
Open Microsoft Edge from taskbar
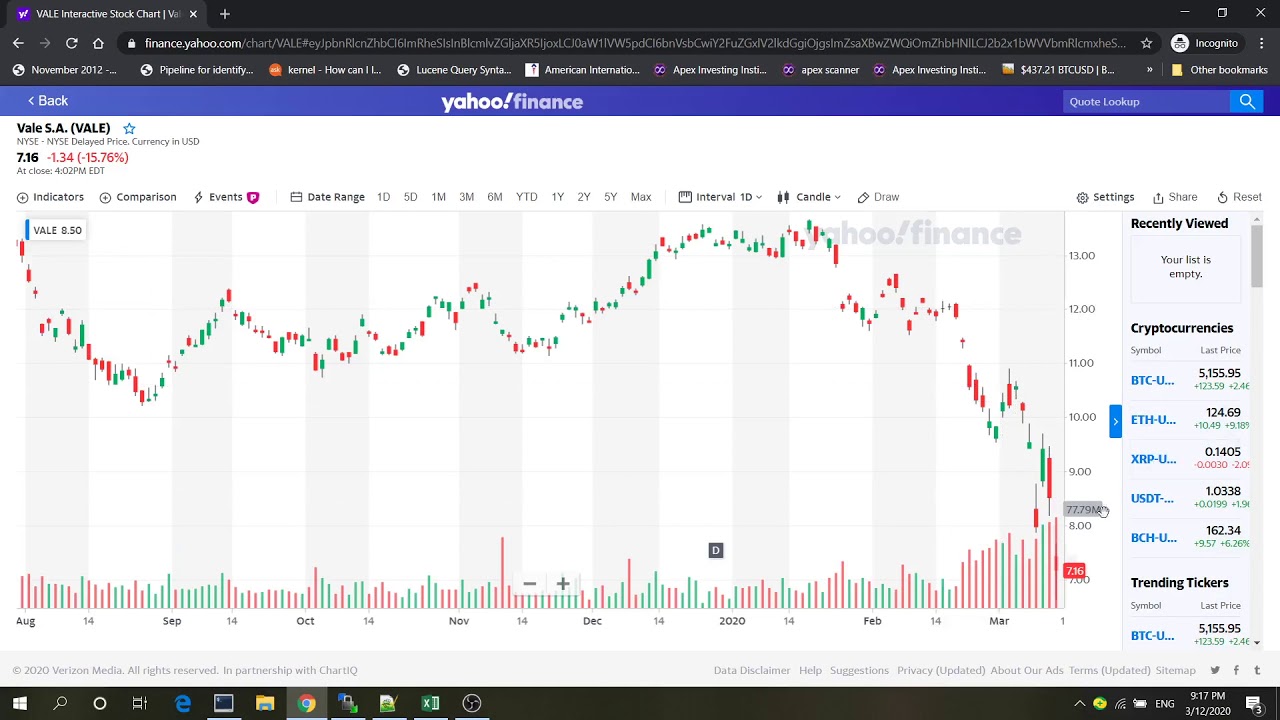(x=183, y=703)
